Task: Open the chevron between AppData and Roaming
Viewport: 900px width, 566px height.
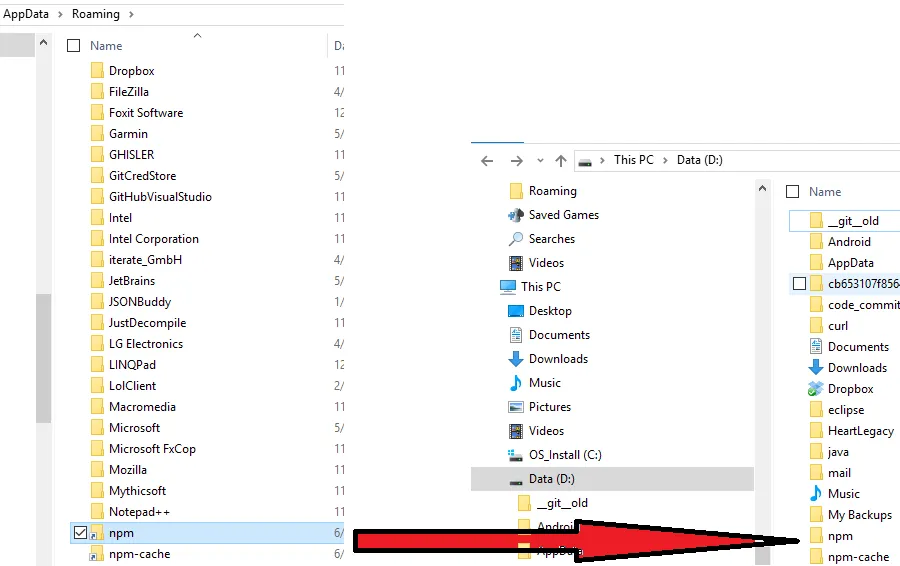Action: 60,14
